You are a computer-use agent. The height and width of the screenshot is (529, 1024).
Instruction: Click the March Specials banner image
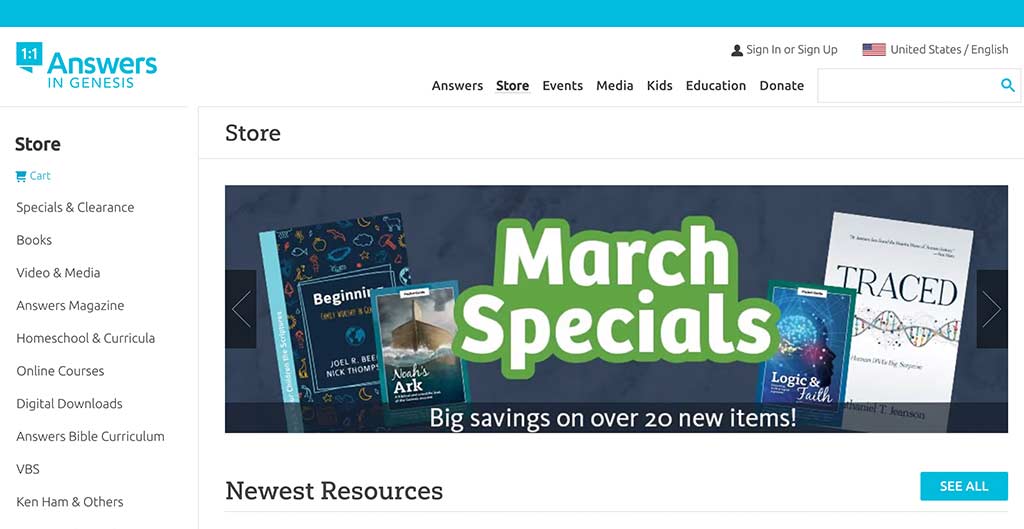pos(616,309)
